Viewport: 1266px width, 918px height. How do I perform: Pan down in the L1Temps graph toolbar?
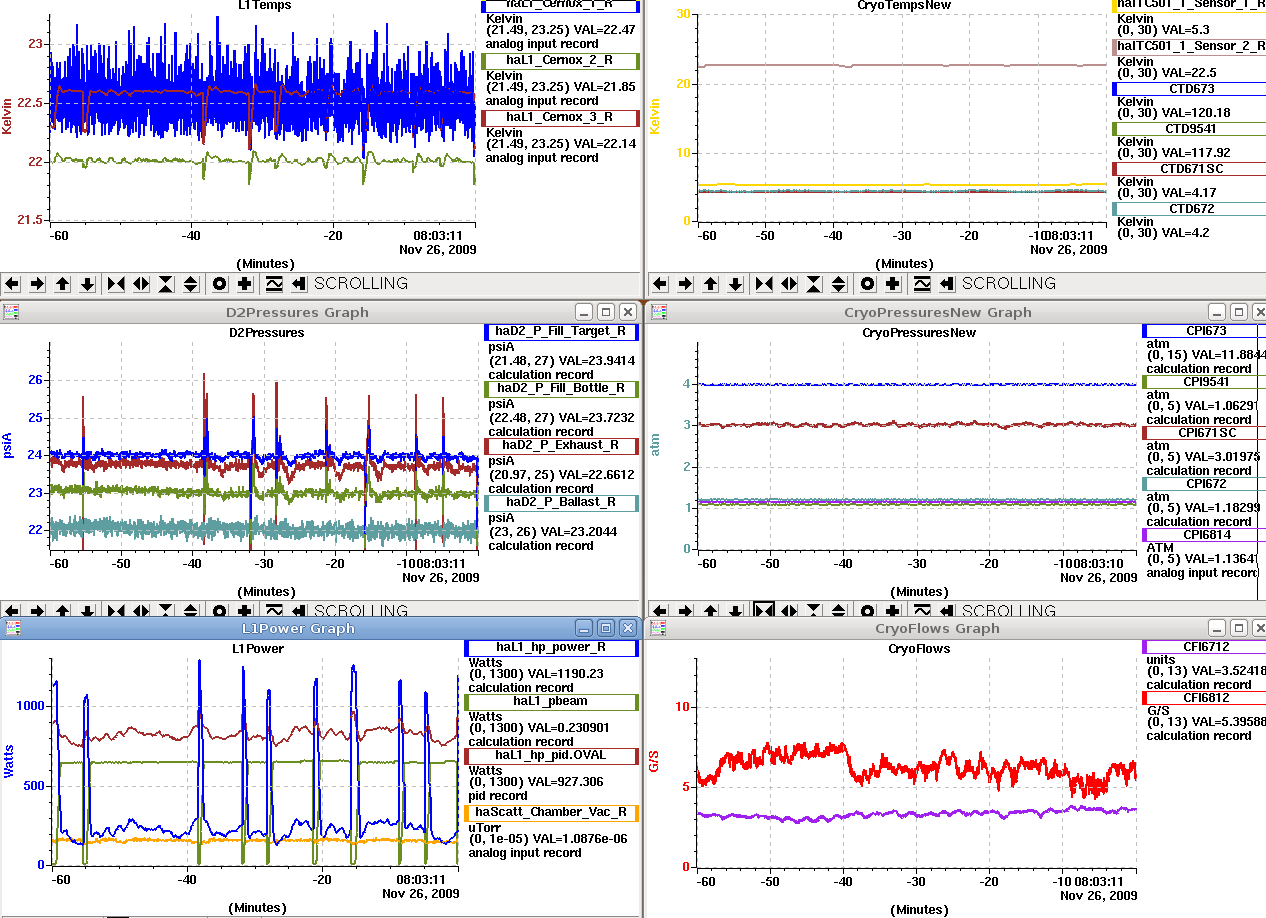[x=88, y=284]
